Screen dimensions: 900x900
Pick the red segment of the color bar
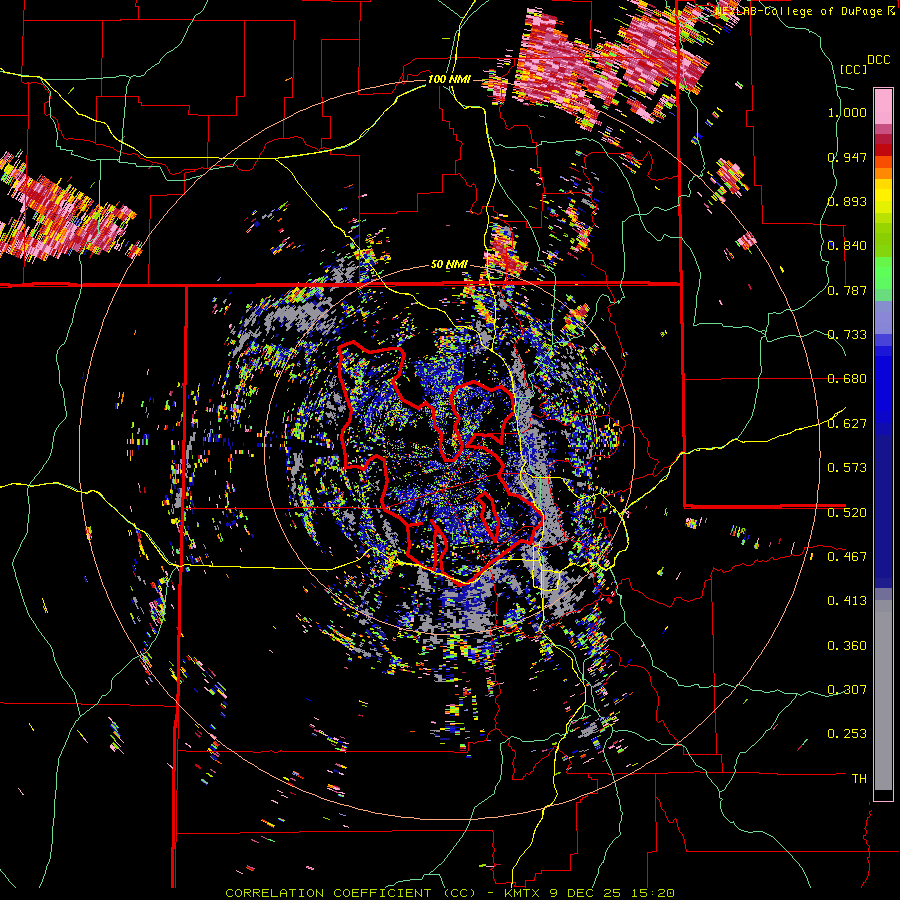coord(883,150)
